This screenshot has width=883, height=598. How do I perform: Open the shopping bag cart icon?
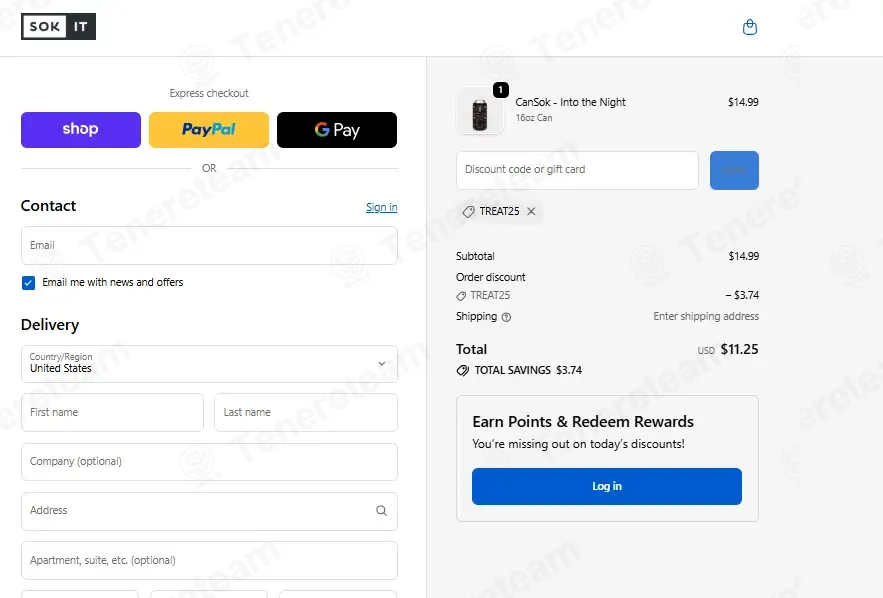[x=750, y=27]
